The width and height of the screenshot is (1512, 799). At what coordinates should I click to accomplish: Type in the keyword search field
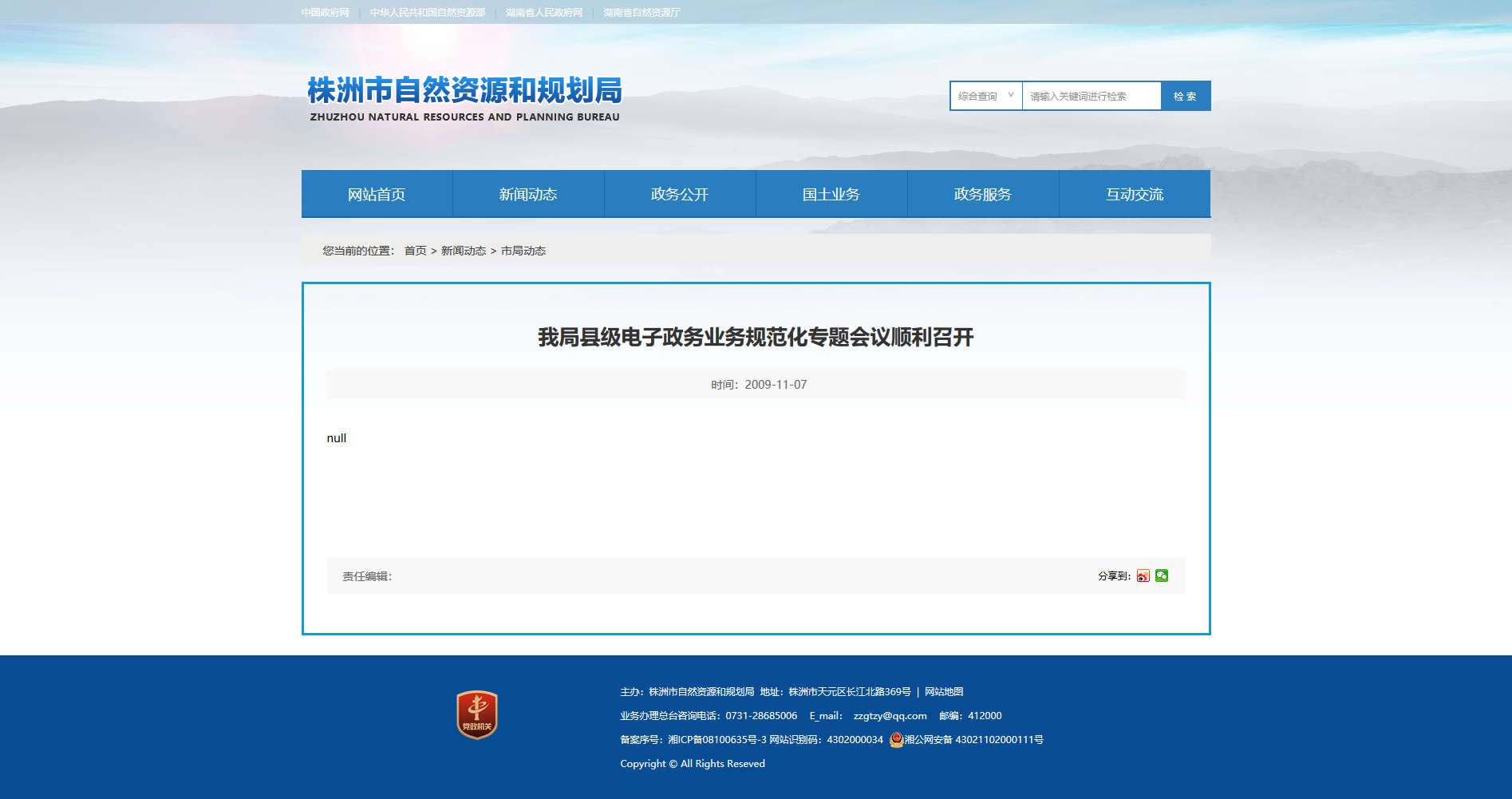[x=1091, y=96]
